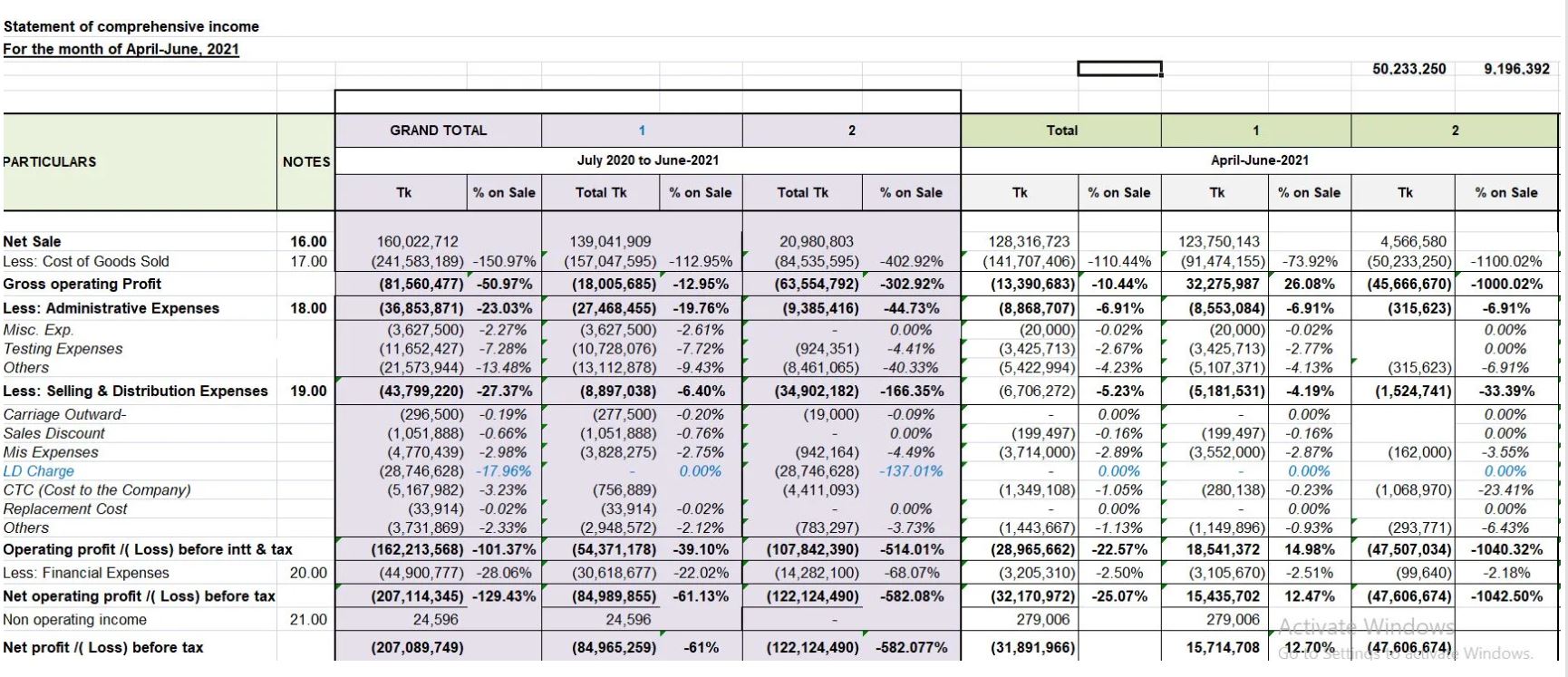The image size is (1568, 677).
Task: Click the 'Net profit /( Loss) before tax' label
Action: tap(102, 647)
